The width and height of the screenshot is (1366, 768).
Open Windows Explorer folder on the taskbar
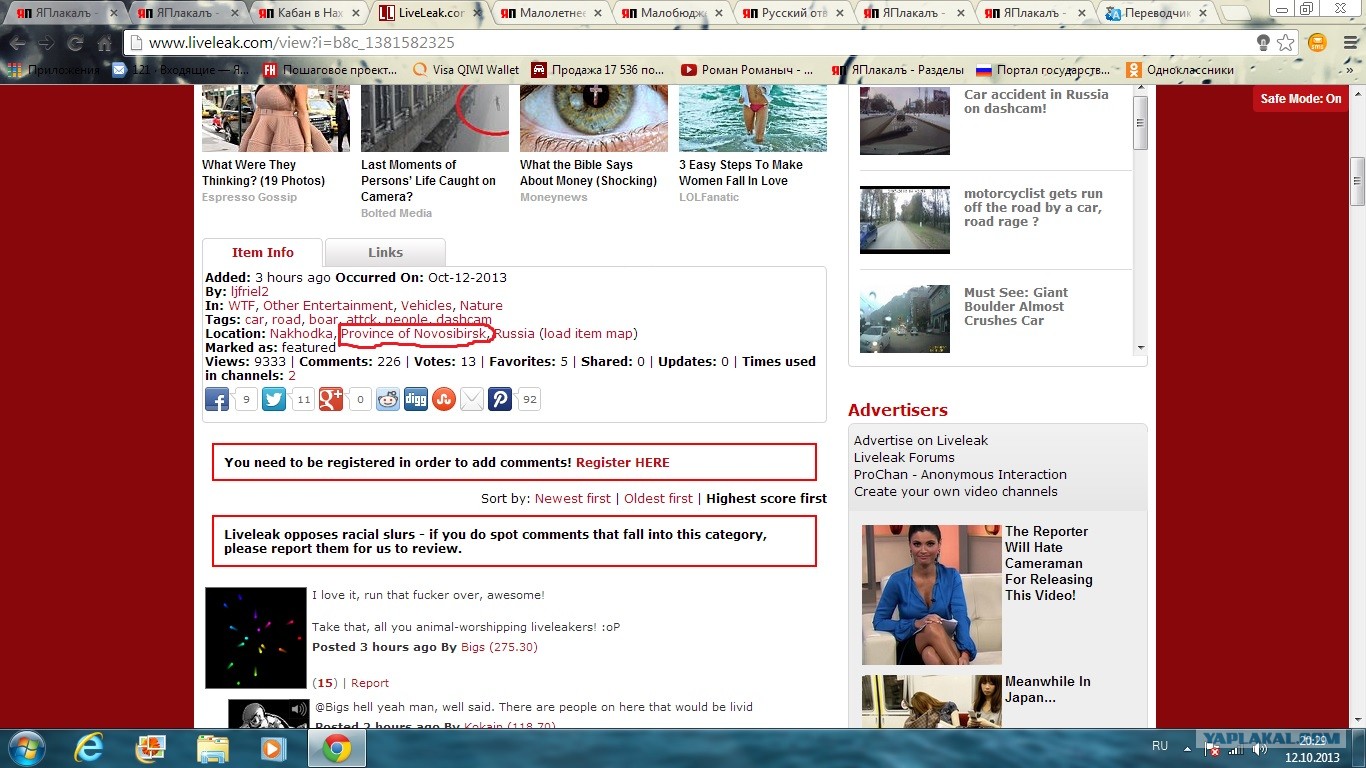(213, 748)
